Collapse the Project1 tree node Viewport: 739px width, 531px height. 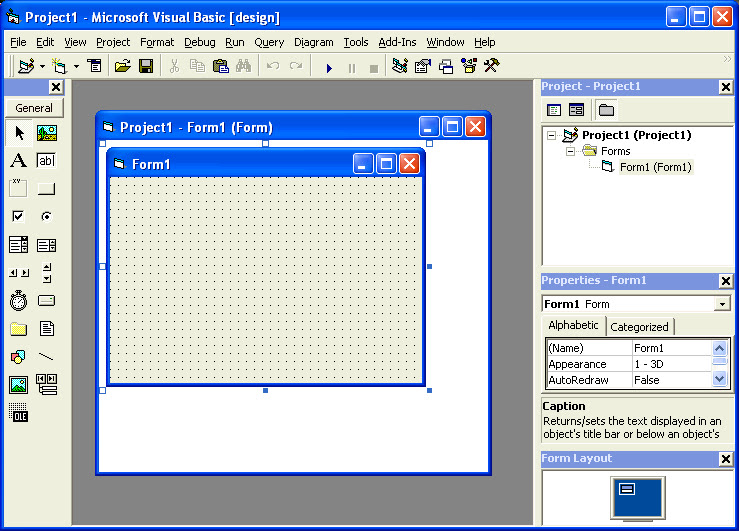(x=551, y=136)
